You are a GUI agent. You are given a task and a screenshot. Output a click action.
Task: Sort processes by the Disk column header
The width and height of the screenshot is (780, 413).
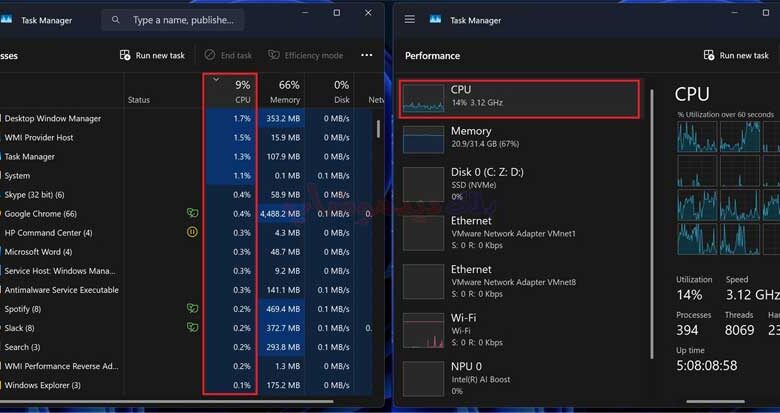coord(330,92)
